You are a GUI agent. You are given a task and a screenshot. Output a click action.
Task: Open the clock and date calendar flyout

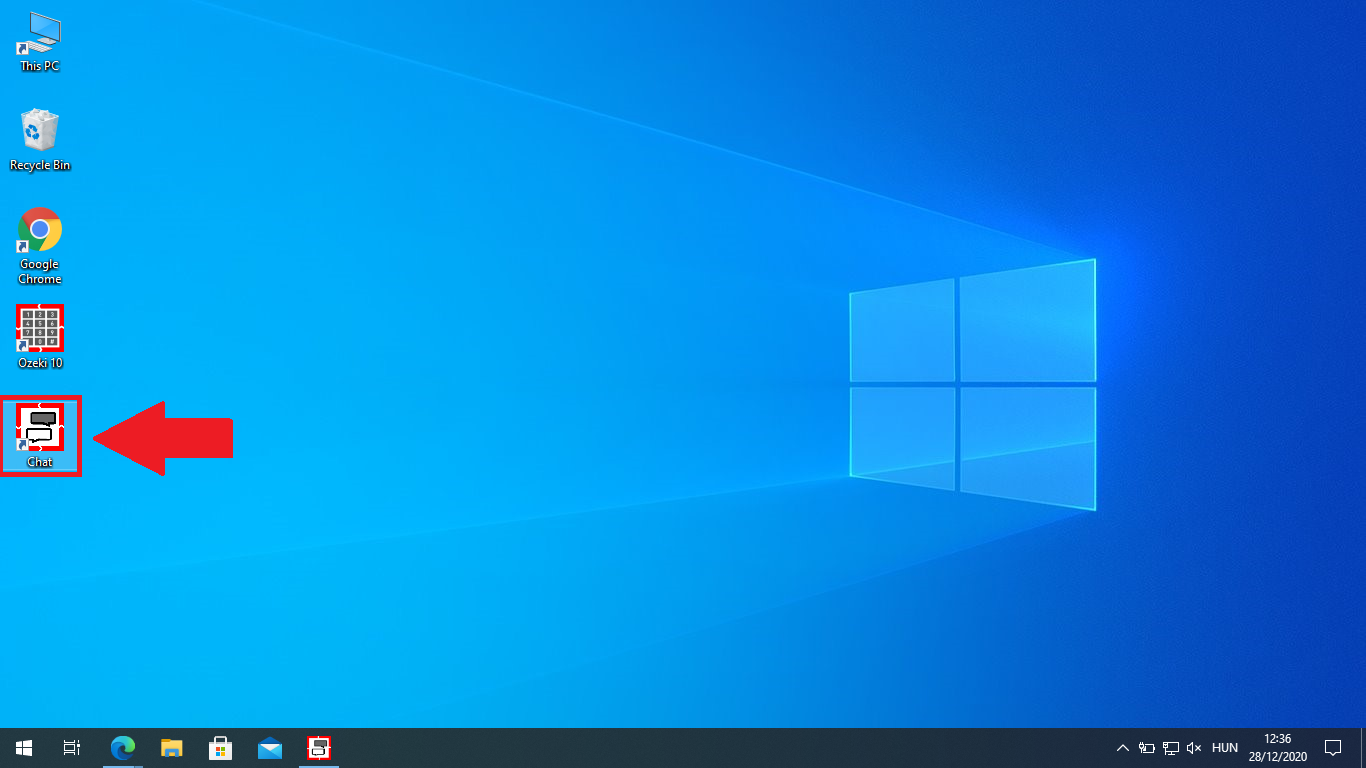coord(1277,747)
